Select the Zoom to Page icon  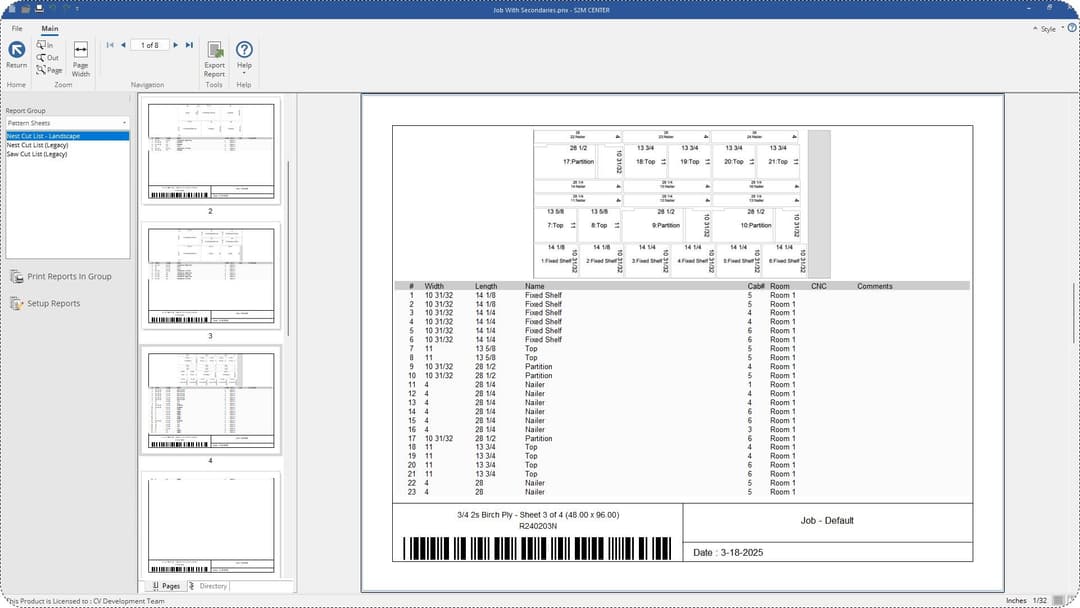tap(41, 69)
